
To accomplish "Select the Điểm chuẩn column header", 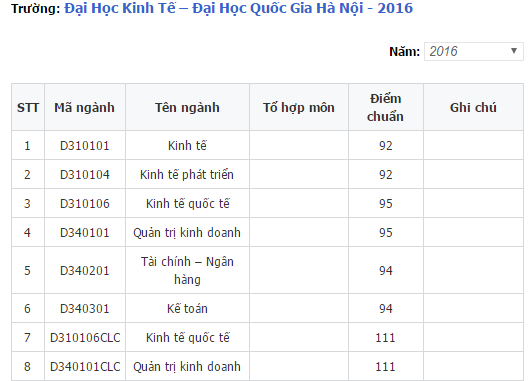I will 386,107.
